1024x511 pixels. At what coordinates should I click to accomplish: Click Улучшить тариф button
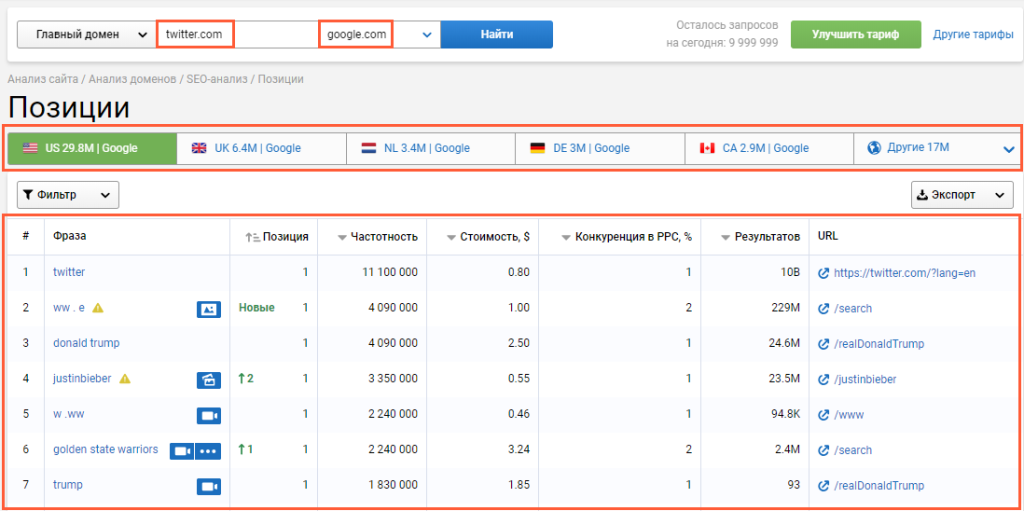pos(856,35)
